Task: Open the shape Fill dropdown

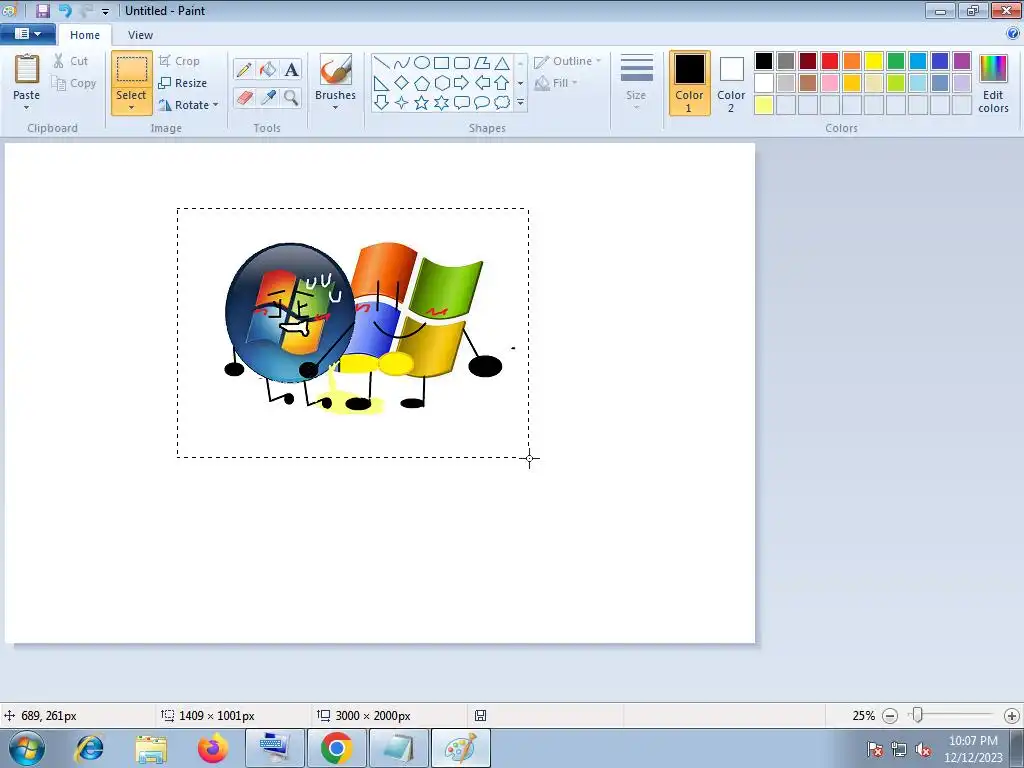Action: (x=556, y=83)
